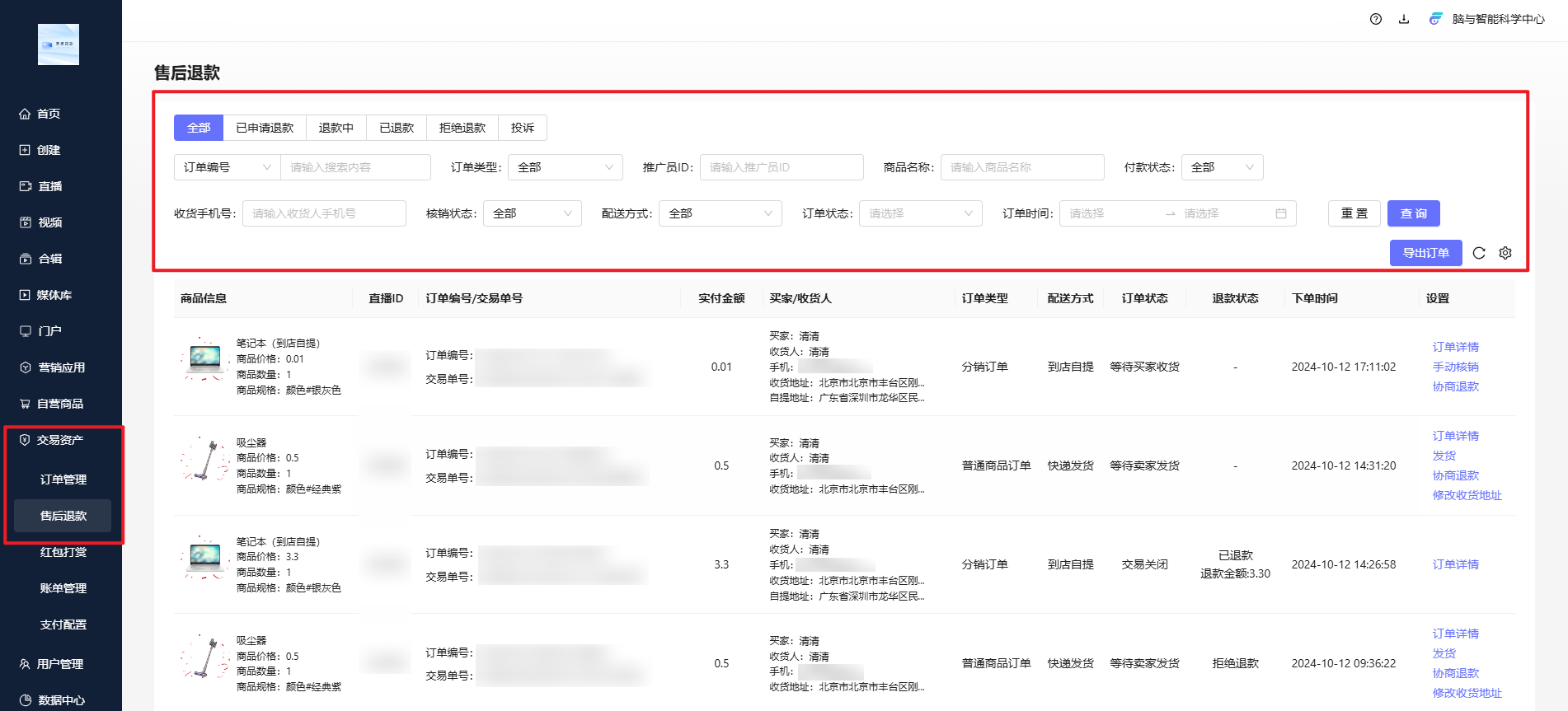Screen dimensions: 1568x711
Task: Switch to the 已申请退款 tab
Action: coord(265,128)
